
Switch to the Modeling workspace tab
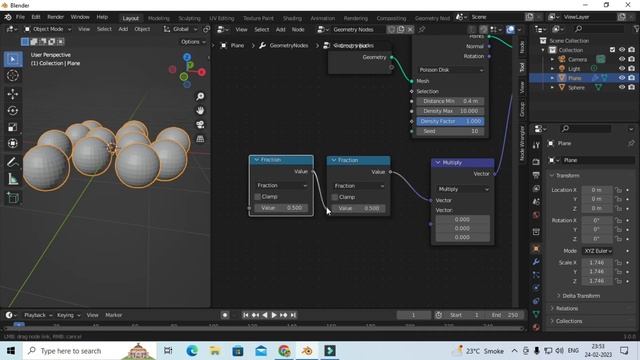pyautogui.click(x=158, y=18)
